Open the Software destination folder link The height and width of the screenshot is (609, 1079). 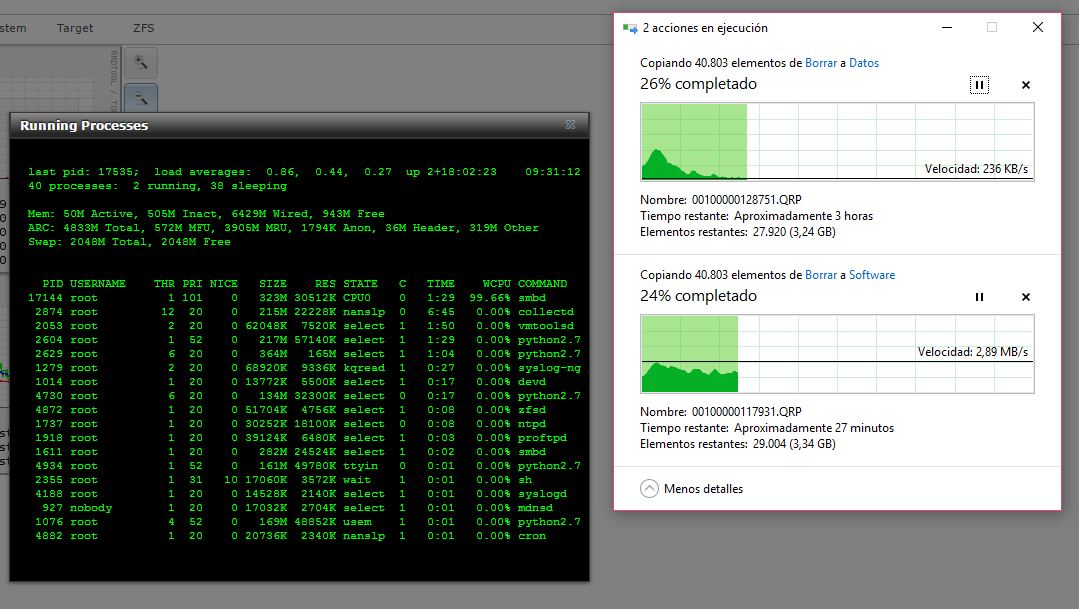872,275
